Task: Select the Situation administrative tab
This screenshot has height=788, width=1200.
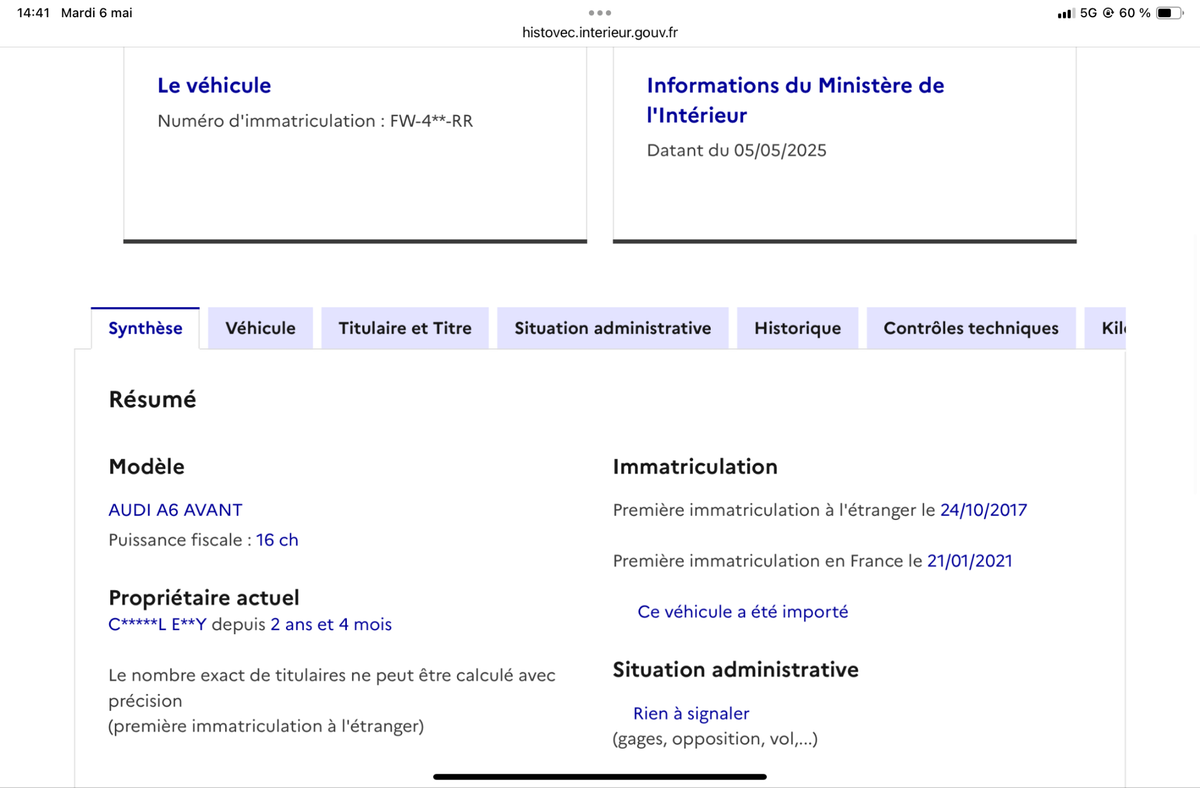Action: [613, 328]
